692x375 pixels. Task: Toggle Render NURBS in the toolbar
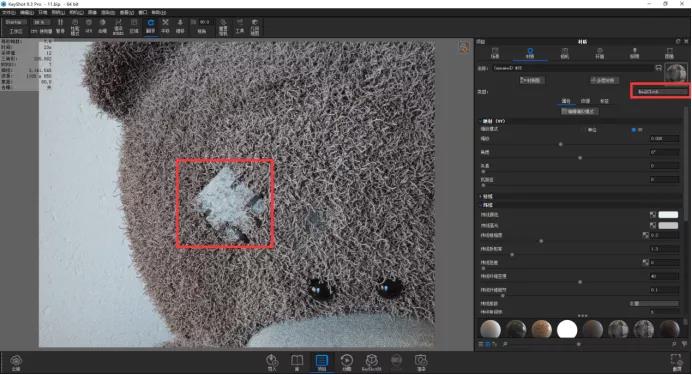click(118, 26)
